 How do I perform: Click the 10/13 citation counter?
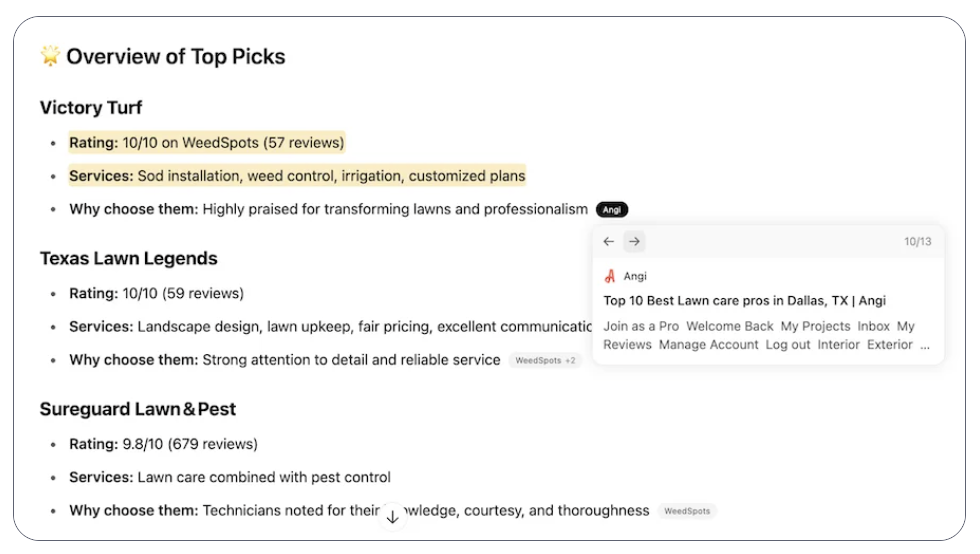[918, 241]
